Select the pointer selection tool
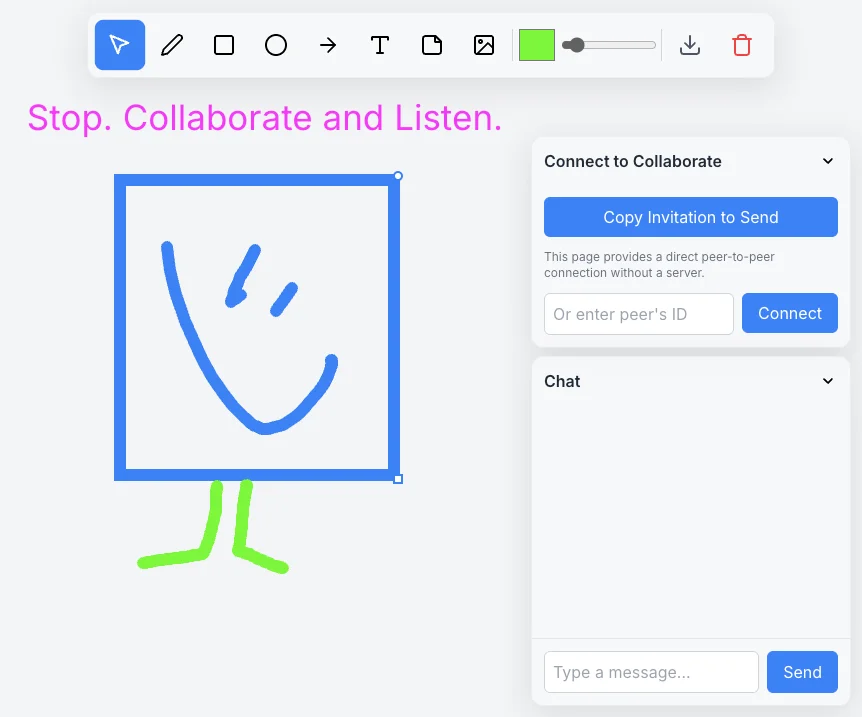This screenshot has width=862, height=717. (119, 45)
